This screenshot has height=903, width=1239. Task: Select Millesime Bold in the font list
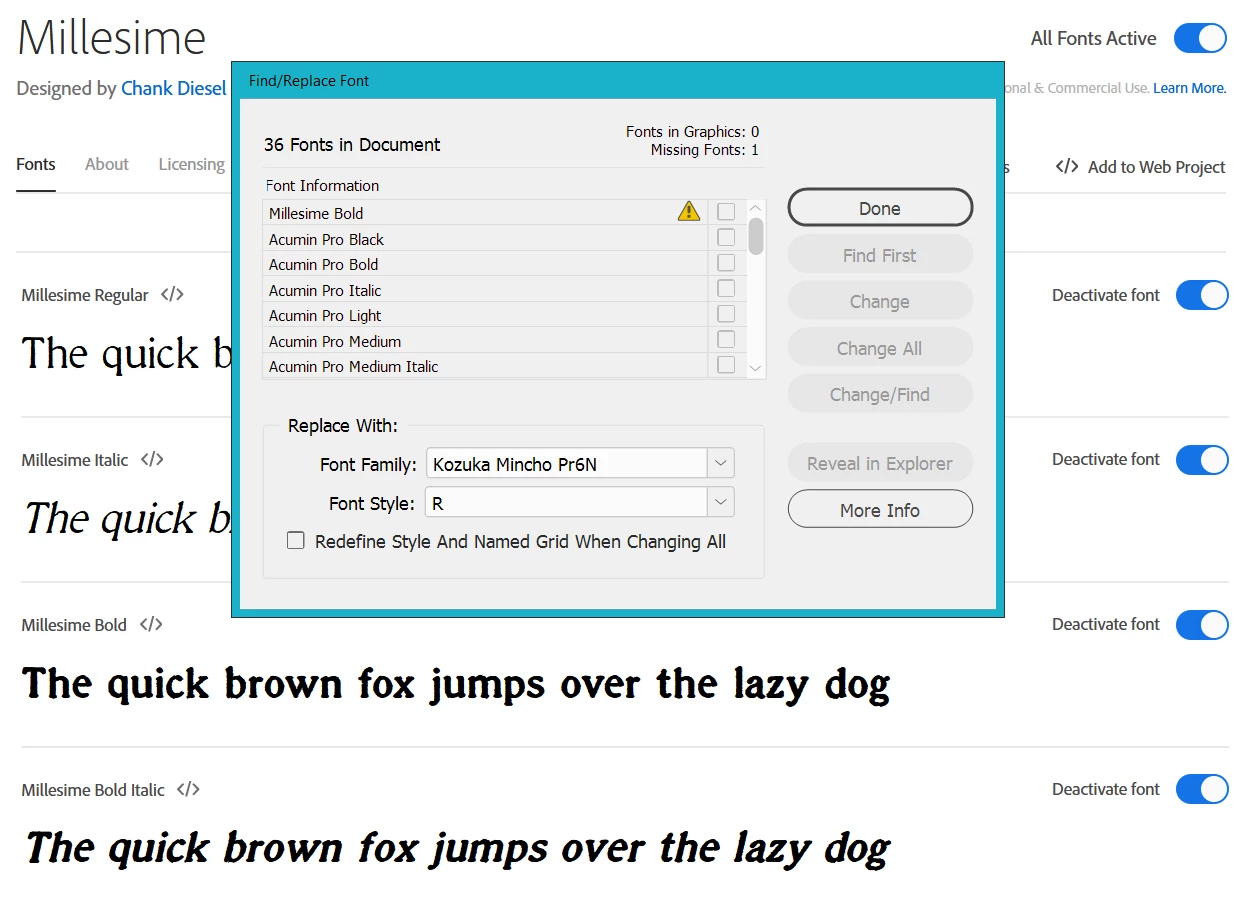485,213
